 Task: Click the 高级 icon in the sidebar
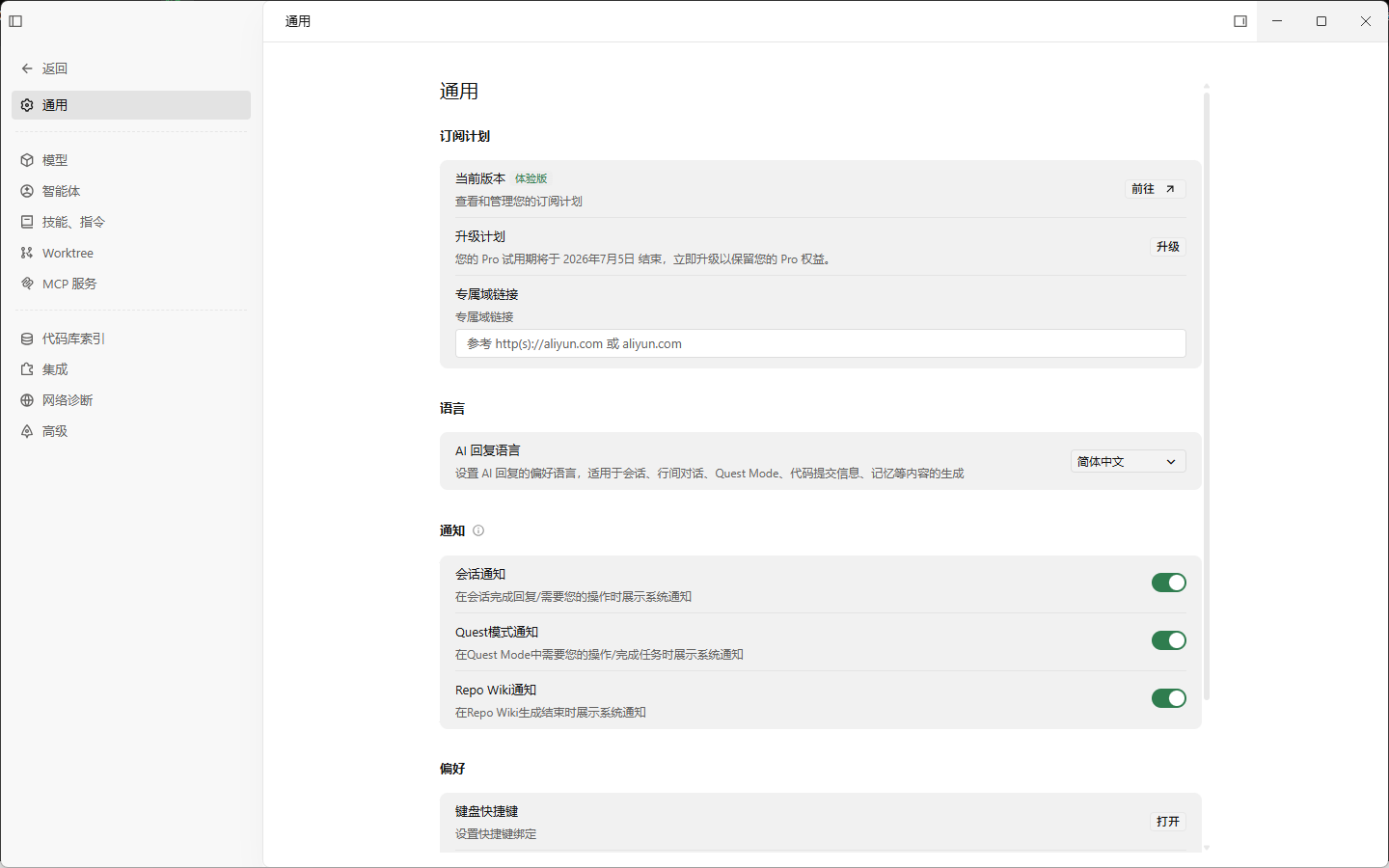(x=27, y=431)
